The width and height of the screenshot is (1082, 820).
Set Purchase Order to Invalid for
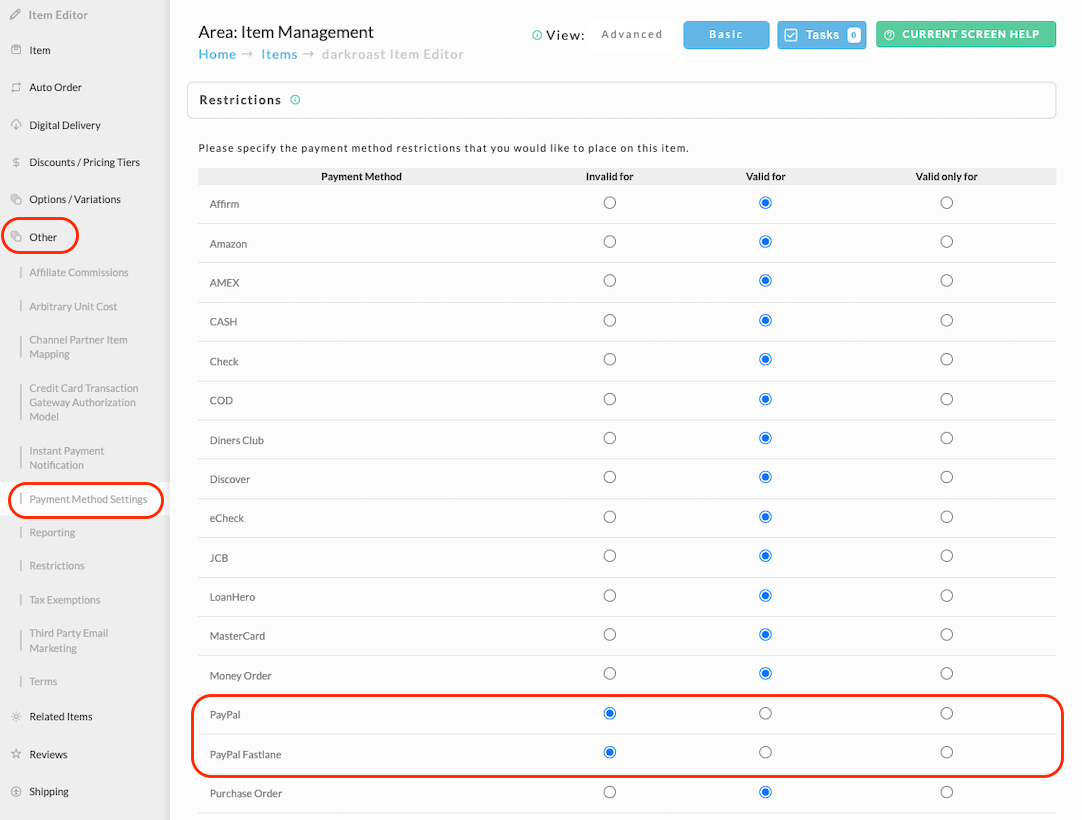609,792
